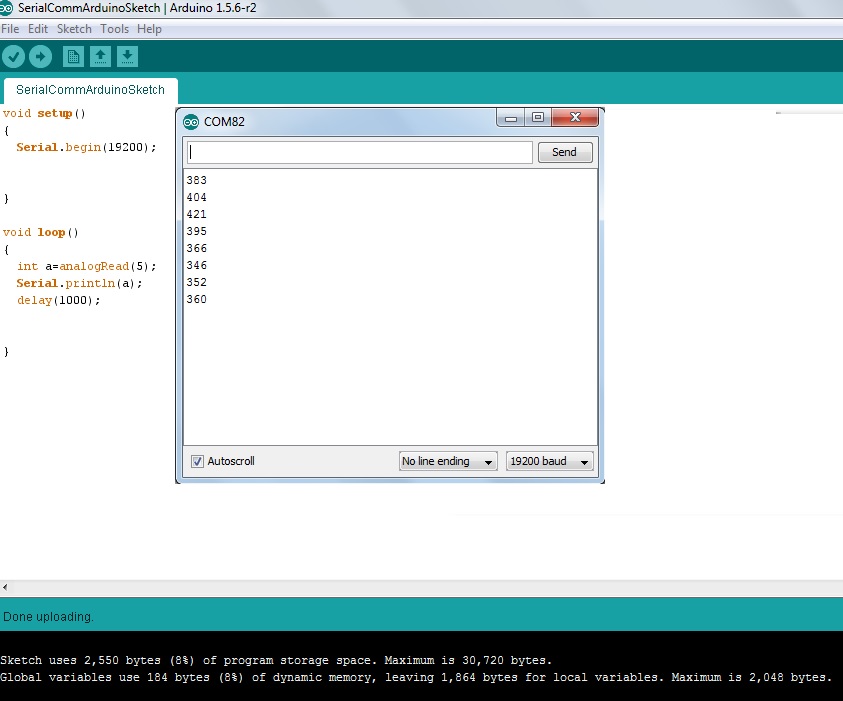This screenshot has height=701, width=843.
Task: Click serial output value 346
Action: [x=196, y=265]
